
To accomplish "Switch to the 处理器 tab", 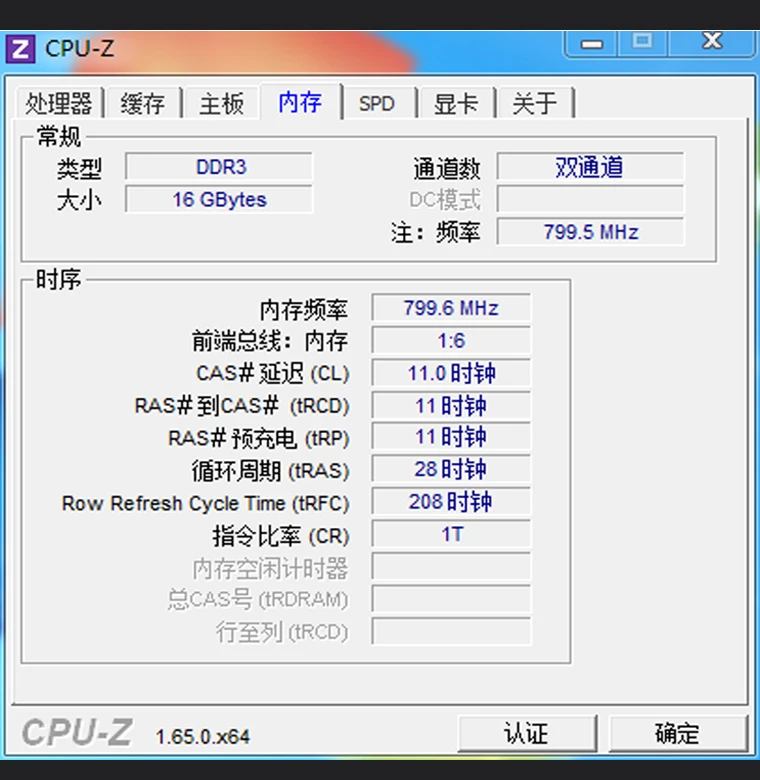I will click(59, 103).
